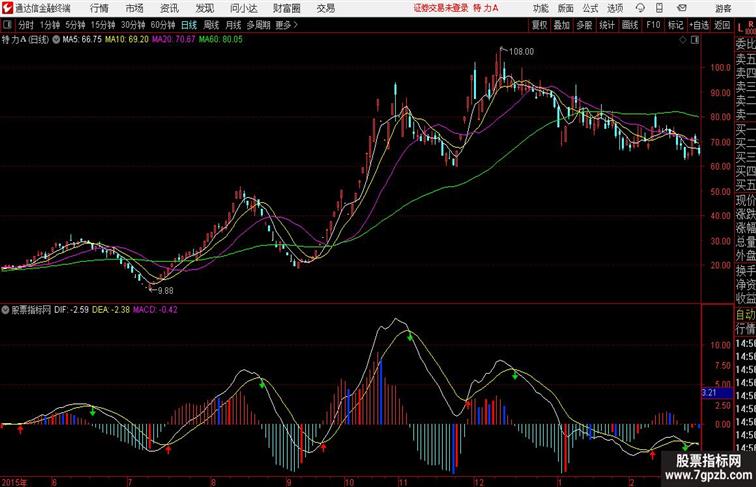The image size is (756, 487).
Task: Toggle the side panel icon beside the diamond
Action: pyautogui.click(x=695, y=40)
